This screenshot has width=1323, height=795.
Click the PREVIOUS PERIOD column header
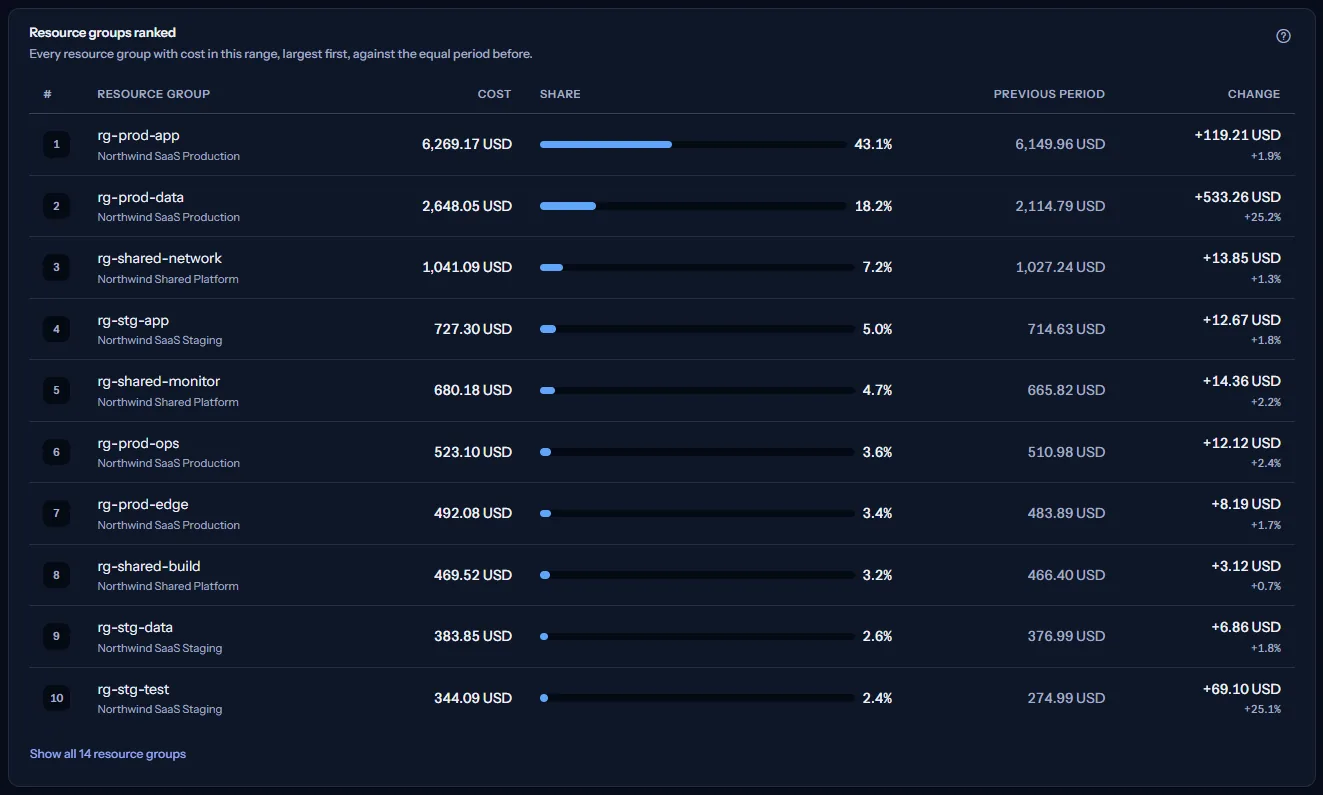[1049, 94]
